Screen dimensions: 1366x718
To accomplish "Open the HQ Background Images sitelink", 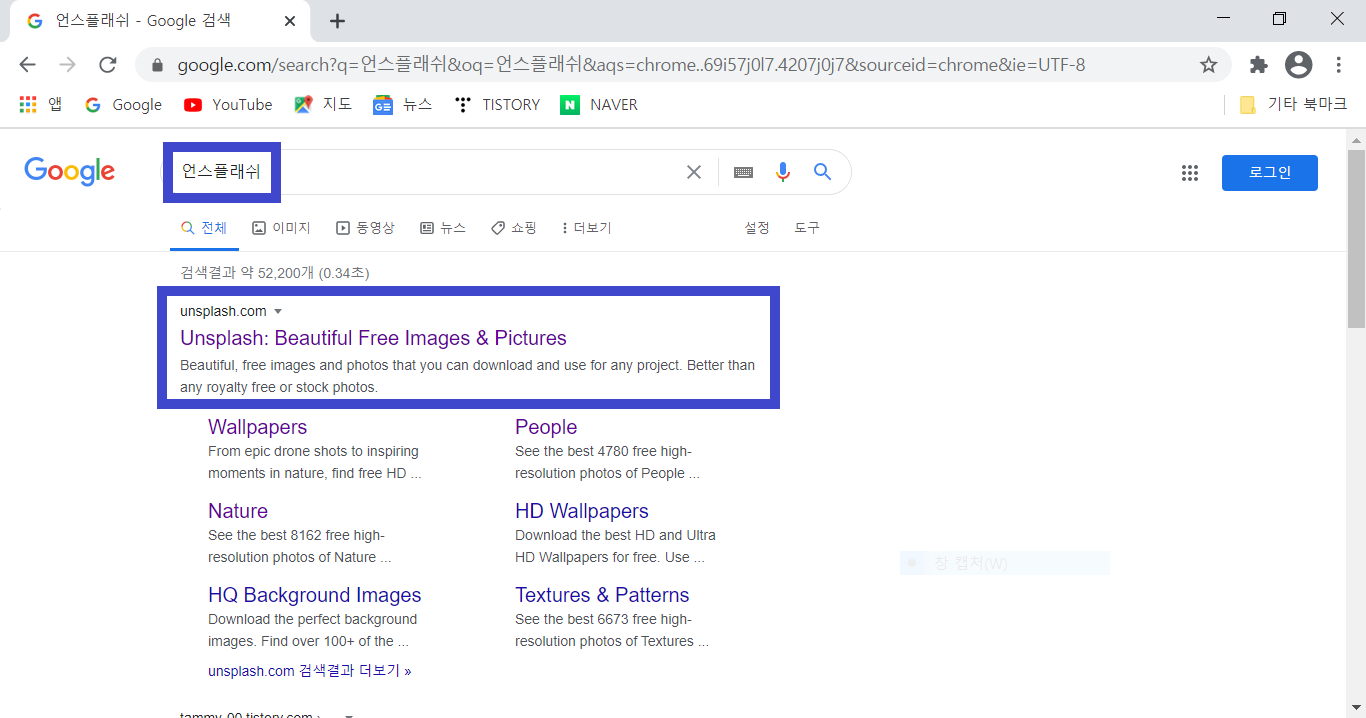I will tap(315, 595).
